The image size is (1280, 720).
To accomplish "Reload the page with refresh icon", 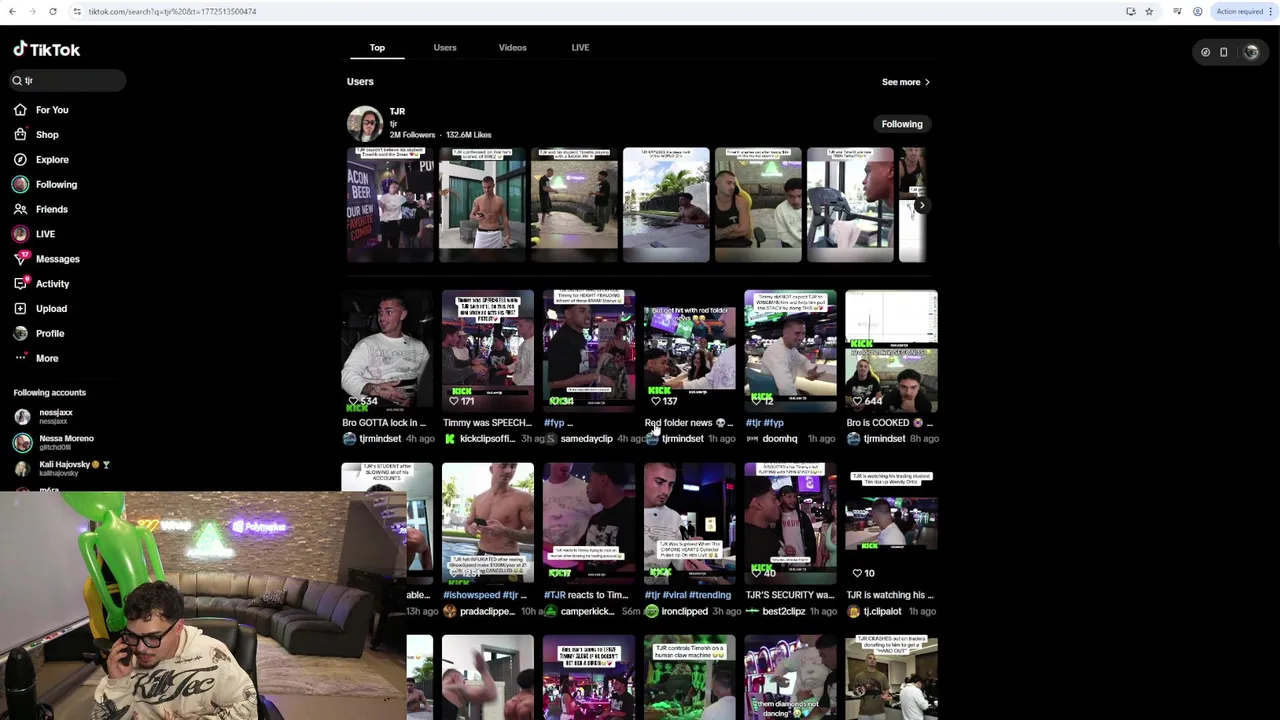I will (x=53, y=11).
